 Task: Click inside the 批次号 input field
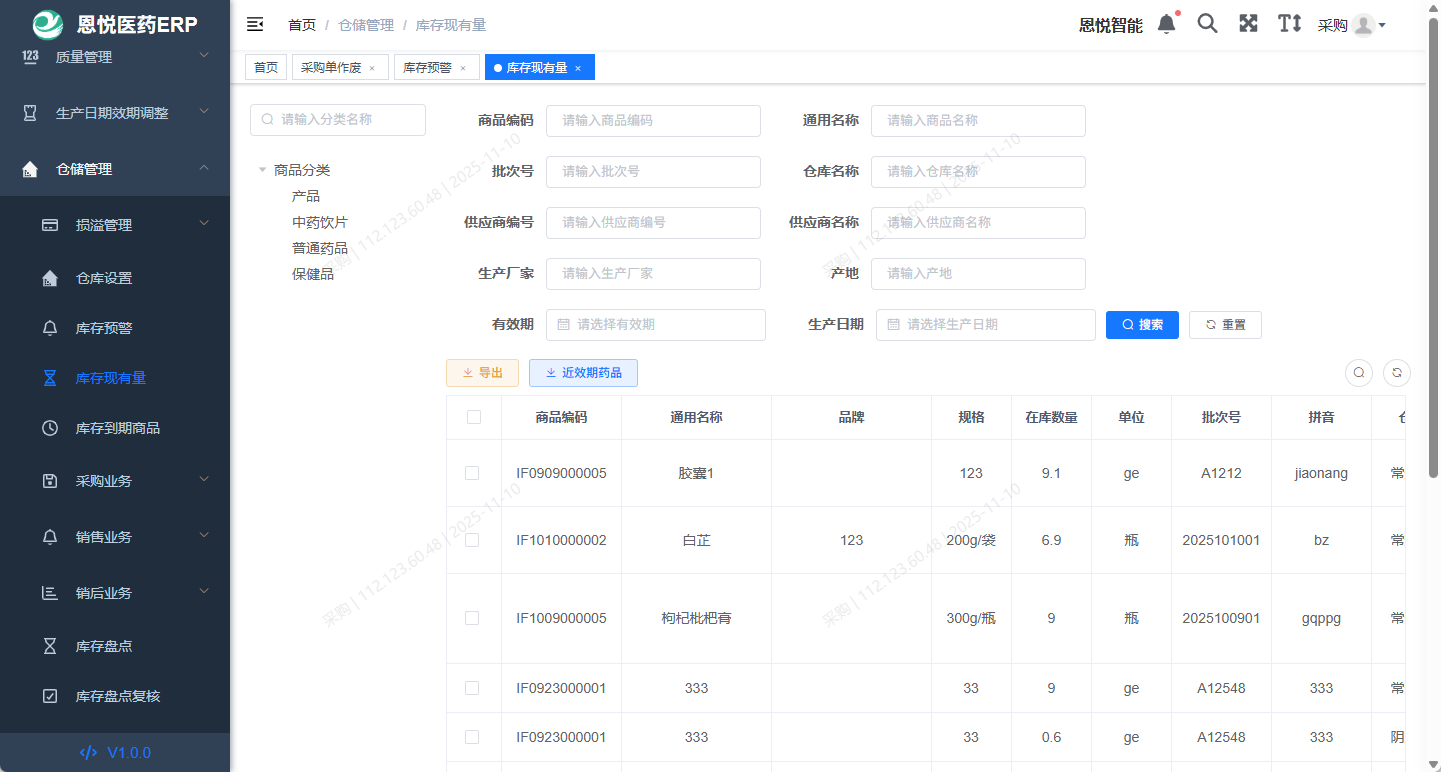pyautogui.click(x=653, y=171)
